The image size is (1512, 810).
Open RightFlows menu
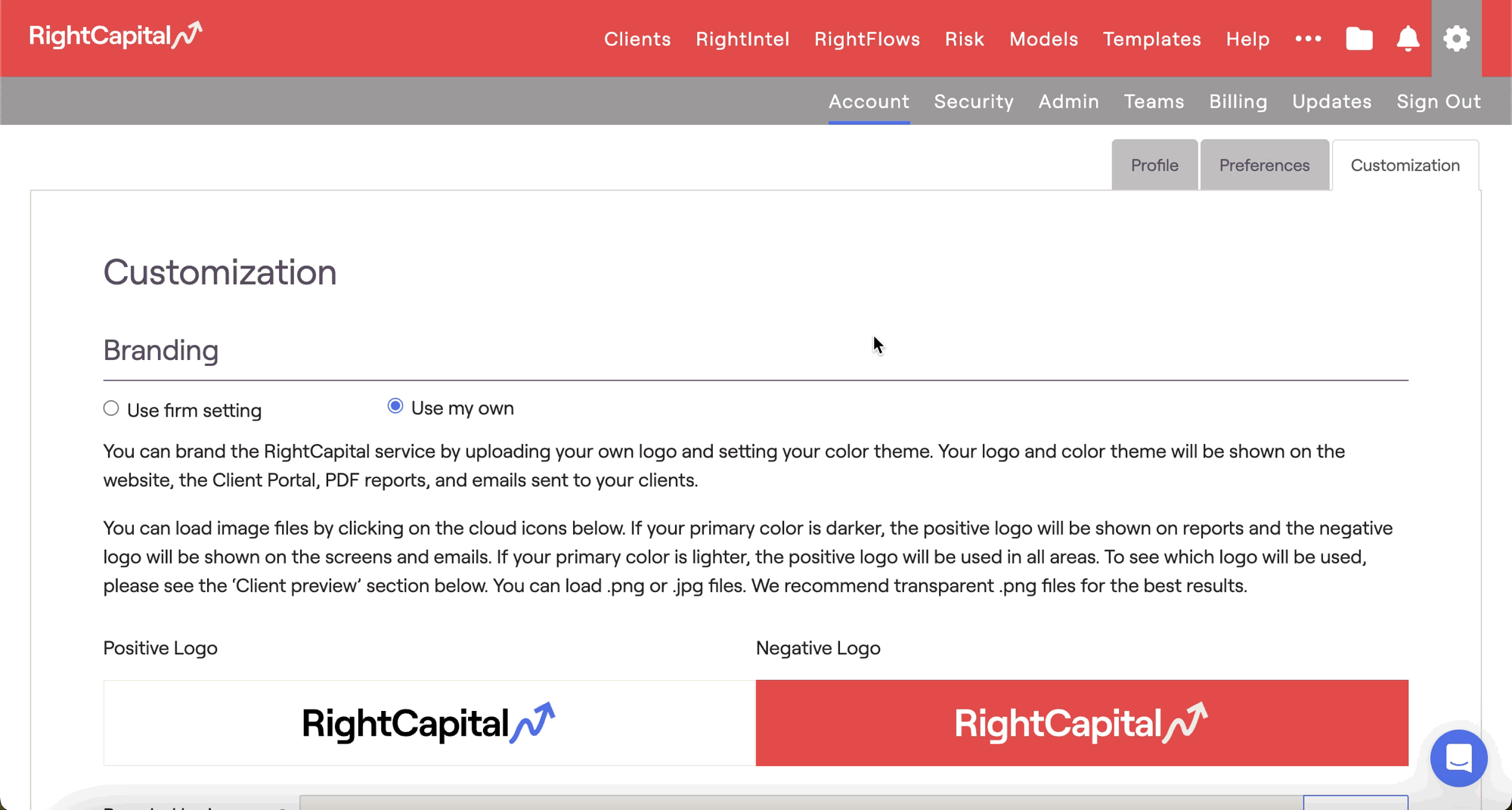[x=867, y=39]
